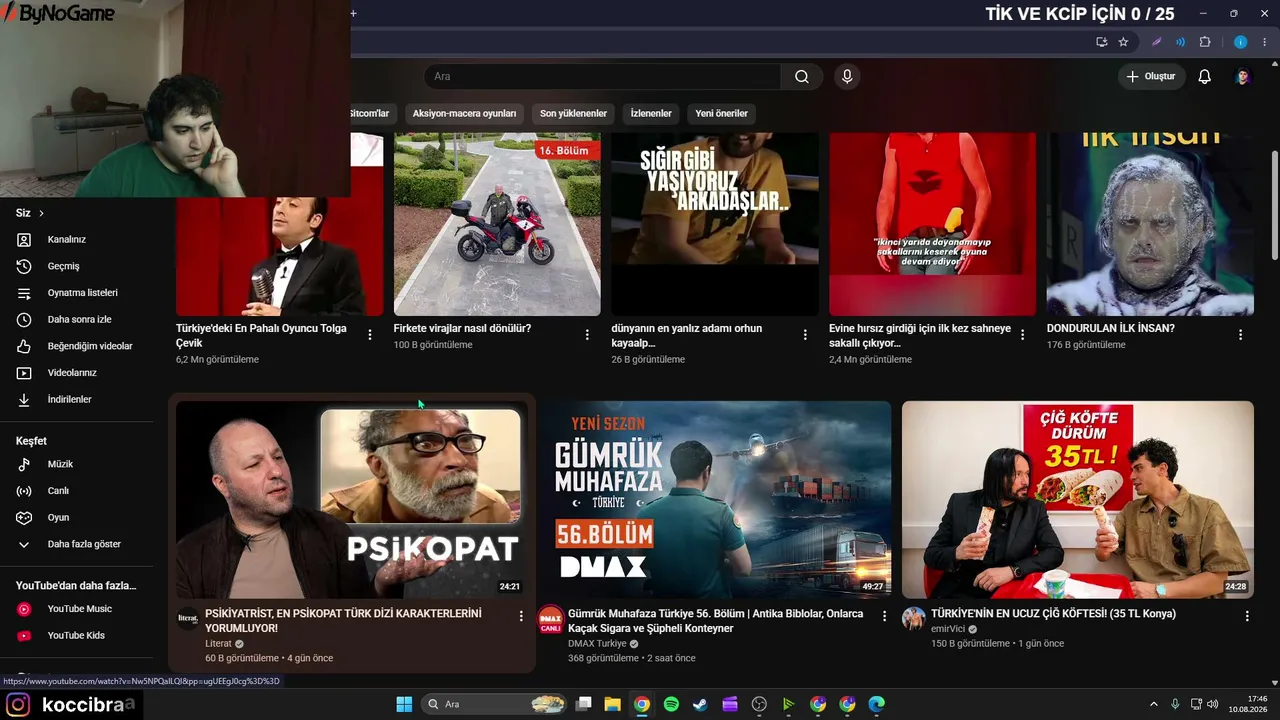Open options for Gümrük Muhafaza video
Screen dimensions: 1280x720
[884, 616]
